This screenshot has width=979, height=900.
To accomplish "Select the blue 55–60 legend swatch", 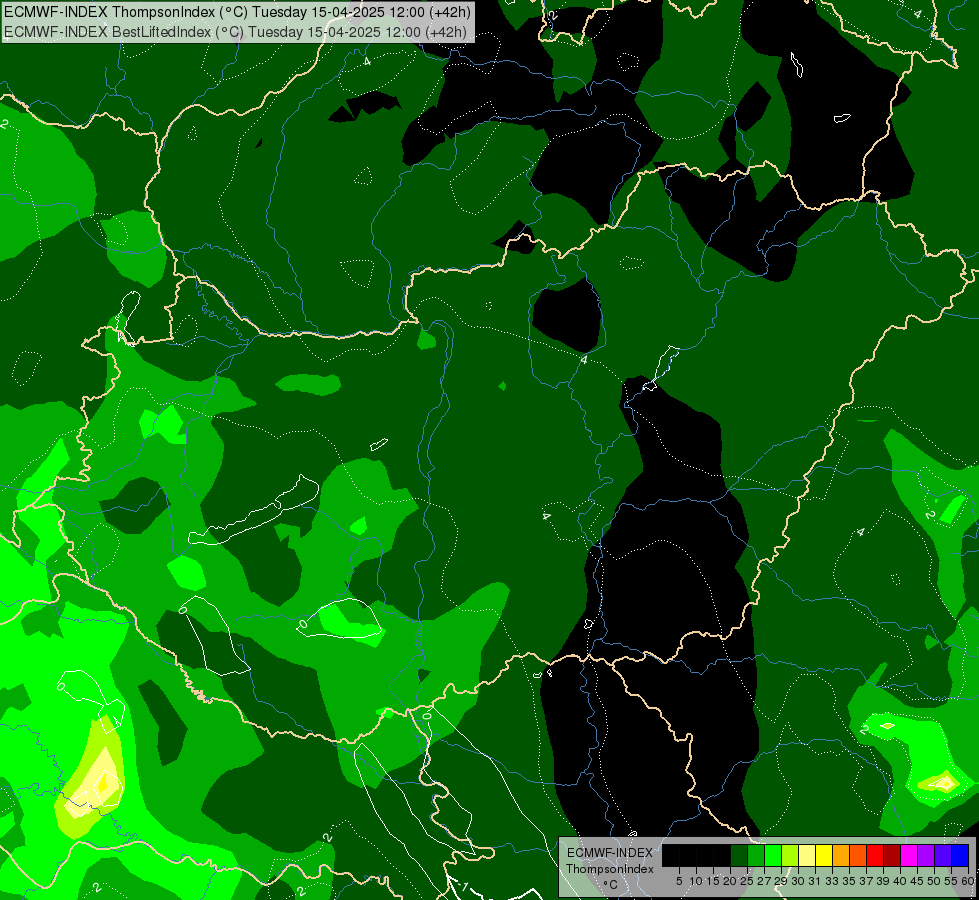I will 960,855.
